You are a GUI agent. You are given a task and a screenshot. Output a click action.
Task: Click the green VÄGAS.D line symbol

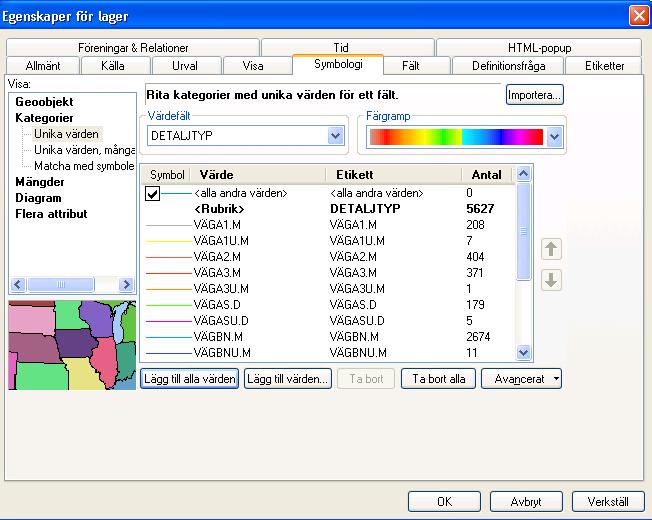pos(168,305)
